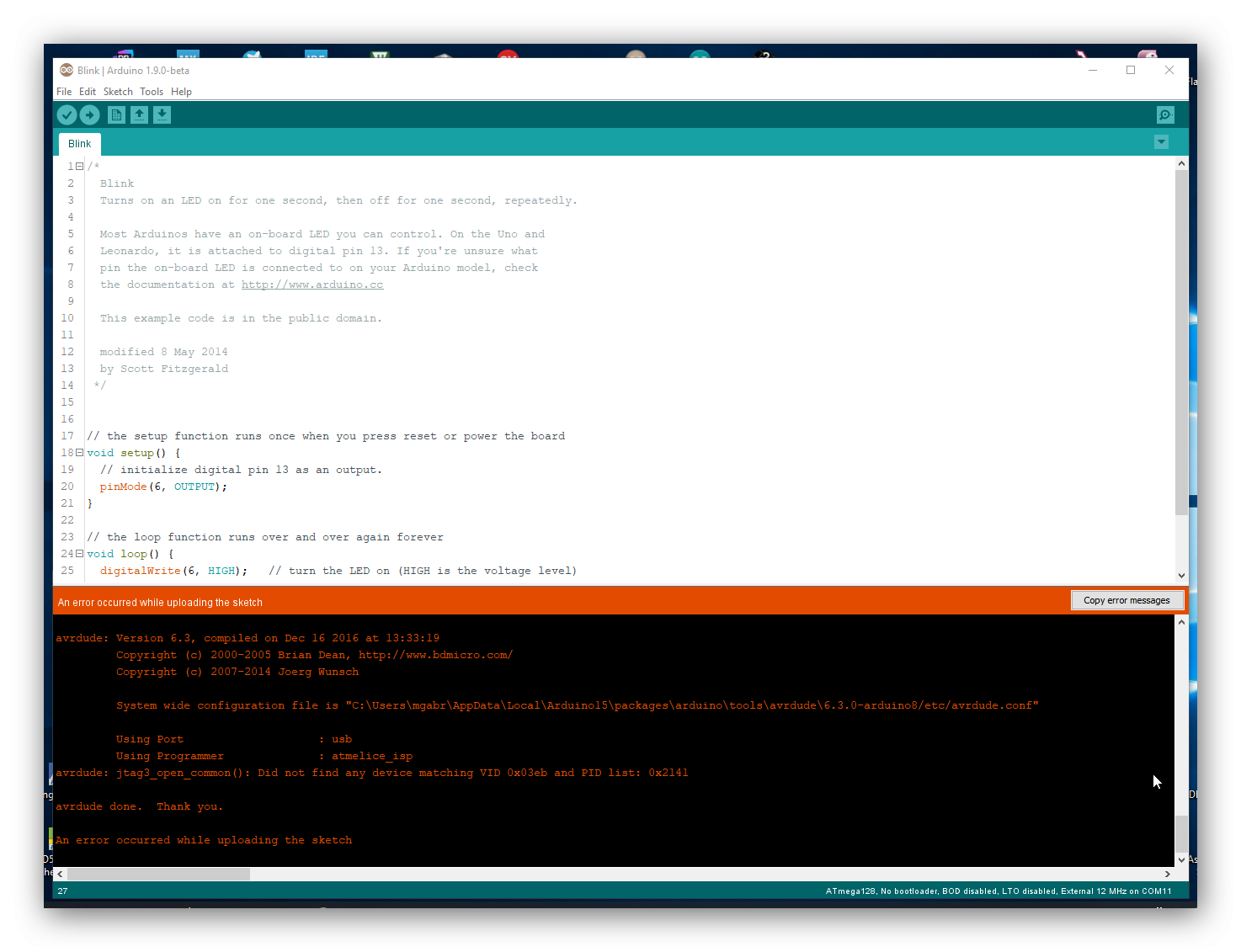Click the 'Using Port : usb' console line
This screenshot has width=1241, height=952.
(x=234, y=739)
